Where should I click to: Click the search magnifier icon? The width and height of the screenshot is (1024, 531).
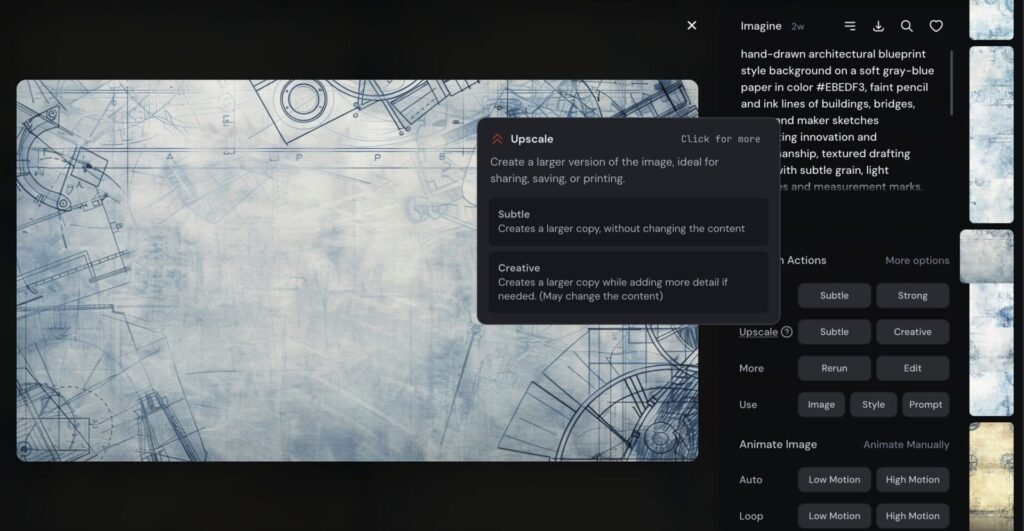click(x=906, y=25)
